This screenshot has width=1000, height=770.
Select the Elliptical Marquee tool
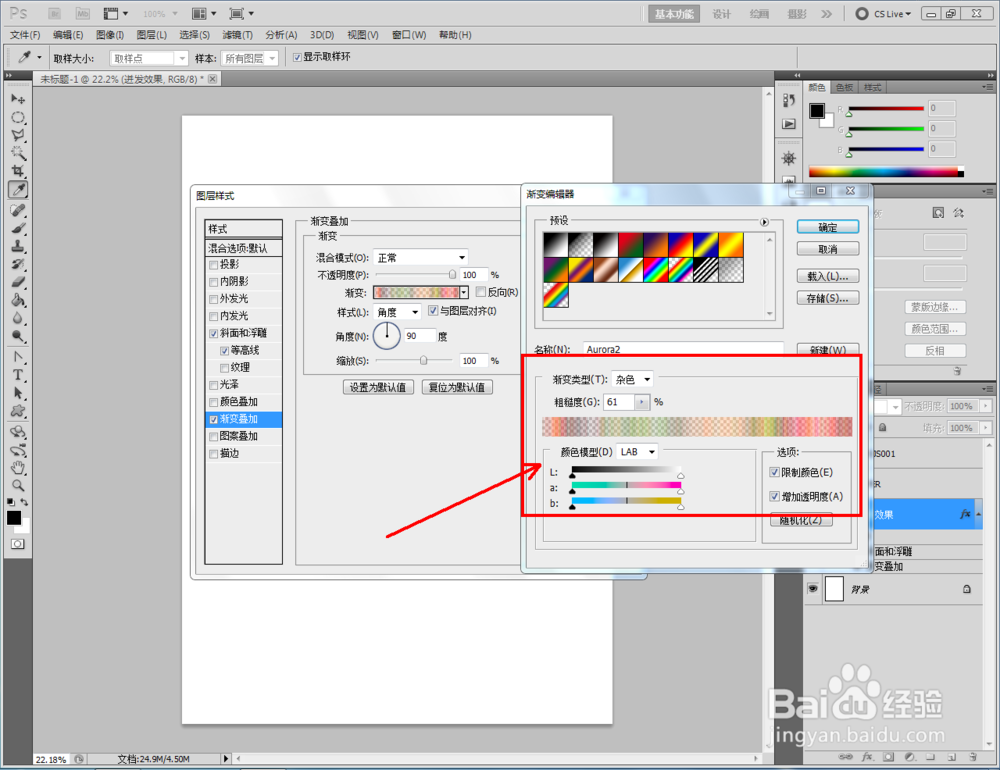(x=18, y=117)
